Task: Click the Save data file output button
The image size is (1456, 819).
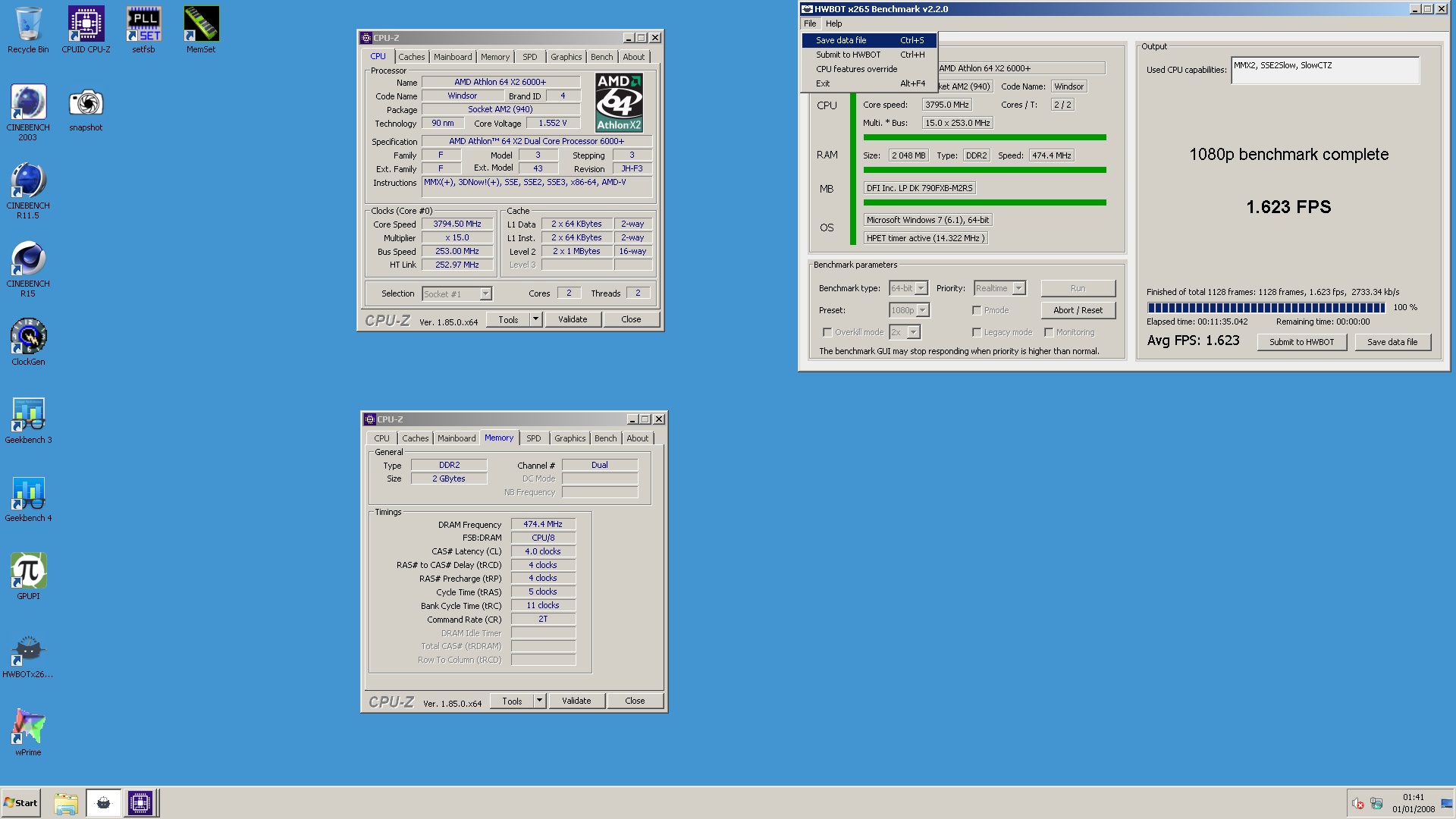Action: 1392,342
